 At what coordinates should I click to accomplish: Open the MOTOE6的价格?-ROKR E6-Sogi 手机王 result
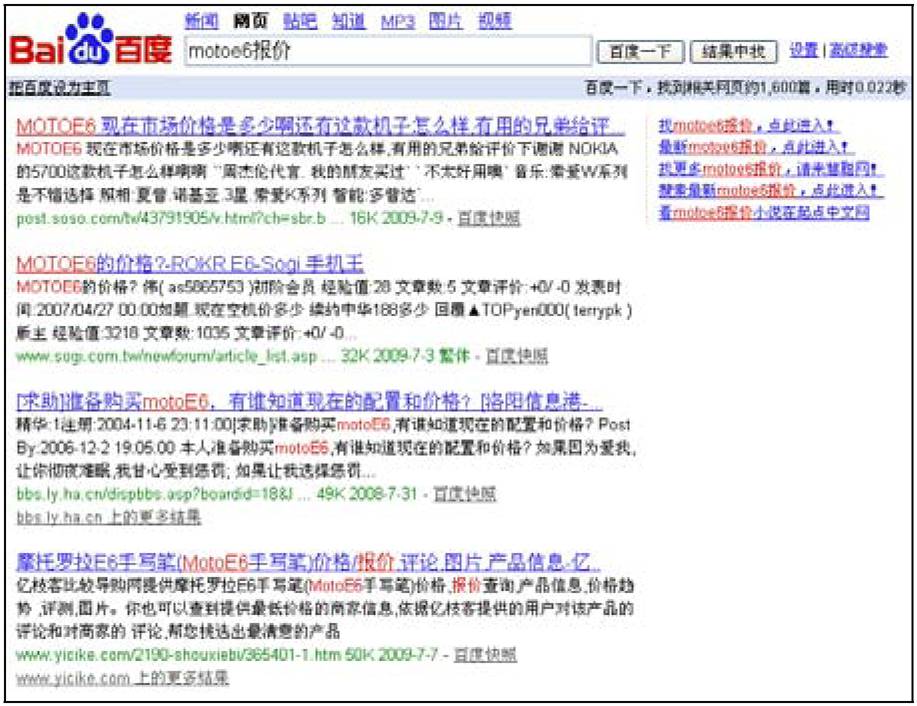point(190,264)
